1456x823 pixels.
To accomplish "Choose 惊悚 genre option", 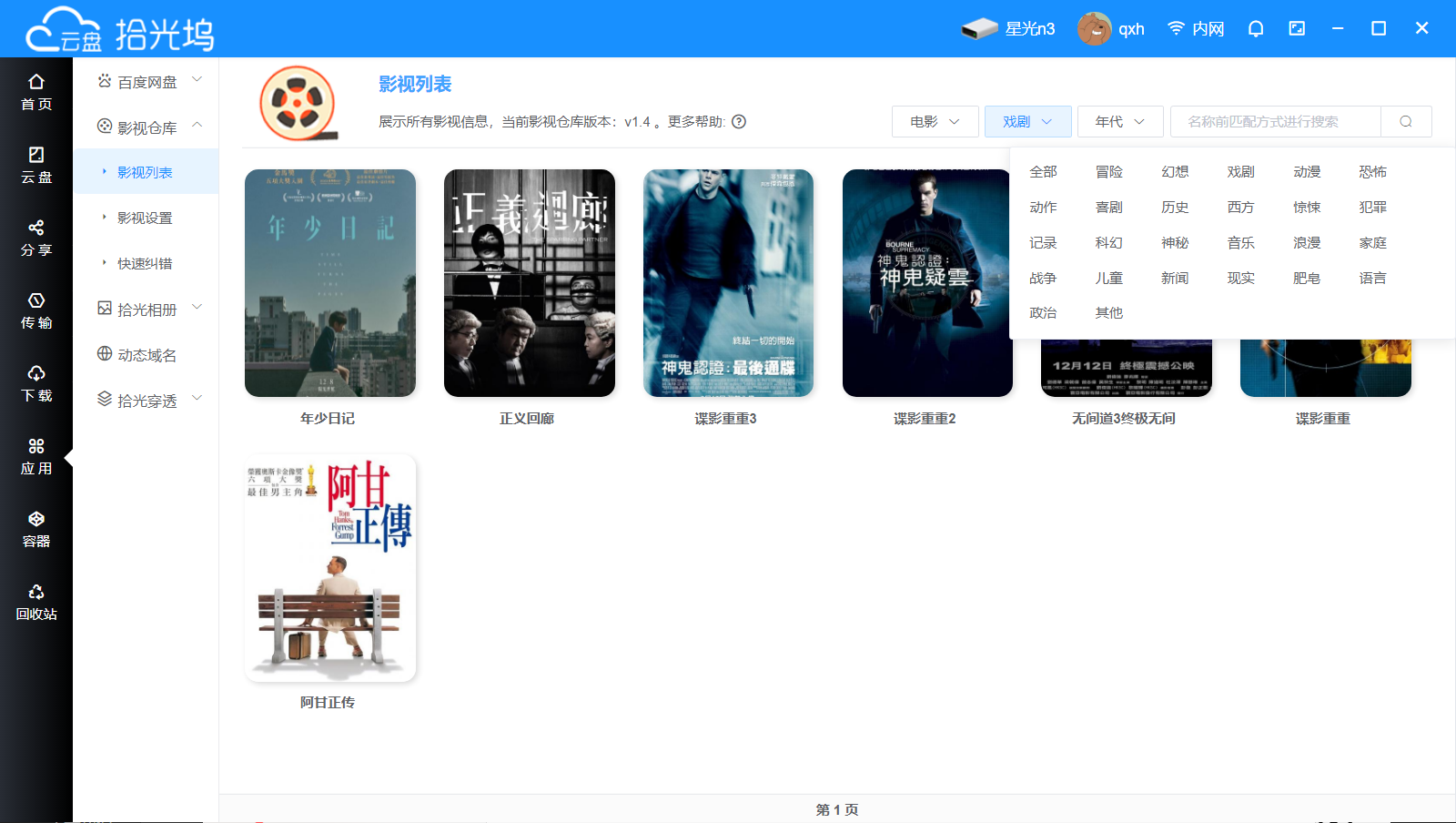I will point(1307,207).
